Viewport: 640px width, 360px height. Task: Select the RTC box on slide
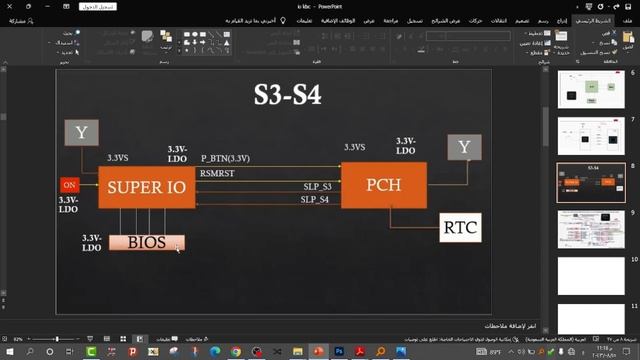460,228
